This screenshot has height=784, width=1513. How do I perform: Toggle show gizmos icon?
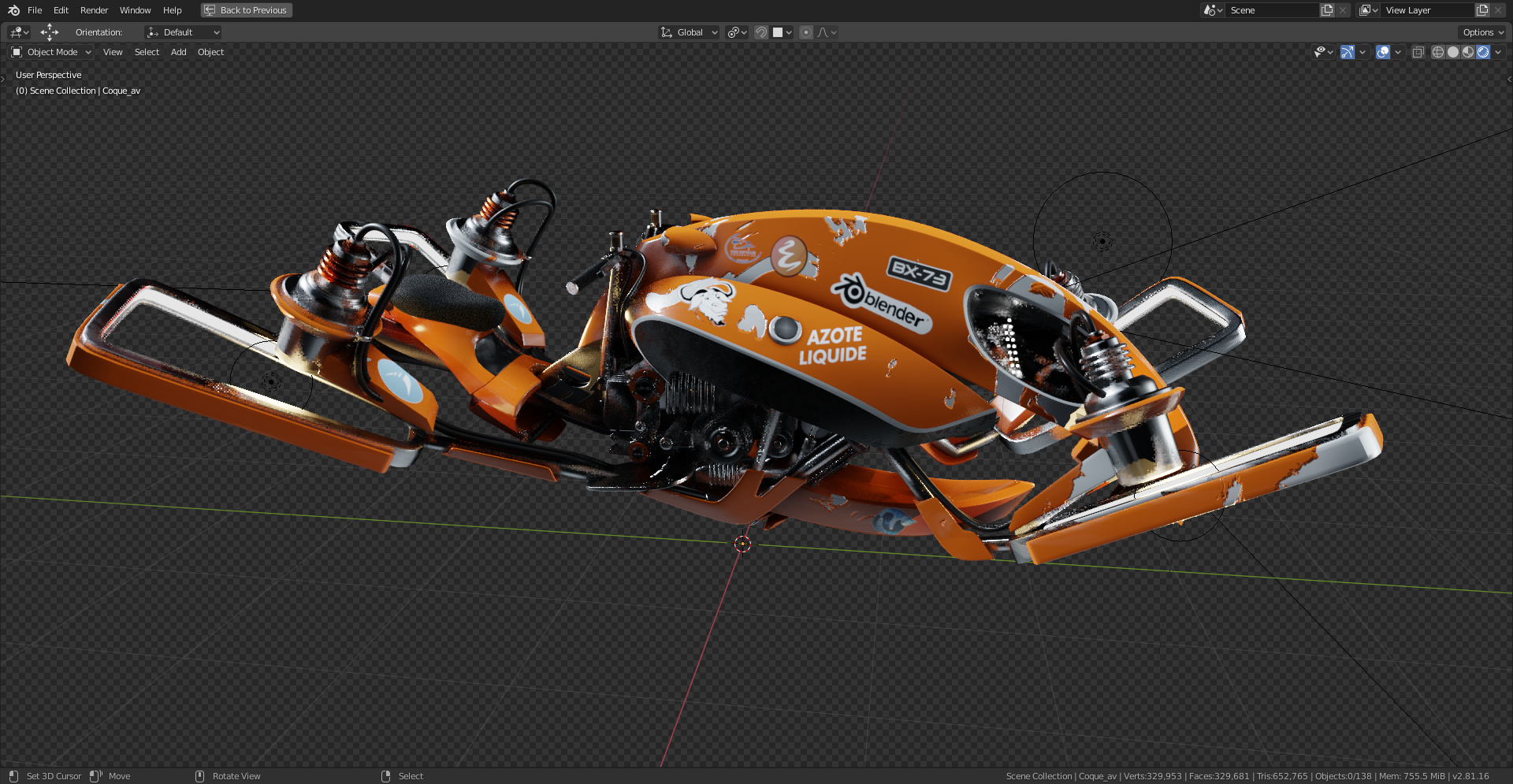(x=1348, y=52)
